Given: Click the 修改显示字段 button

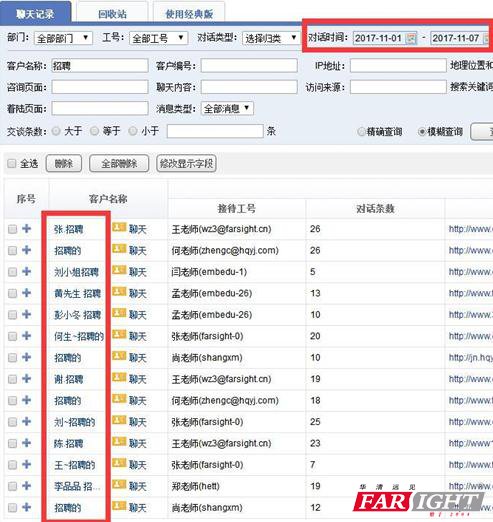Looking at the screenshot, I should point(186,164).
